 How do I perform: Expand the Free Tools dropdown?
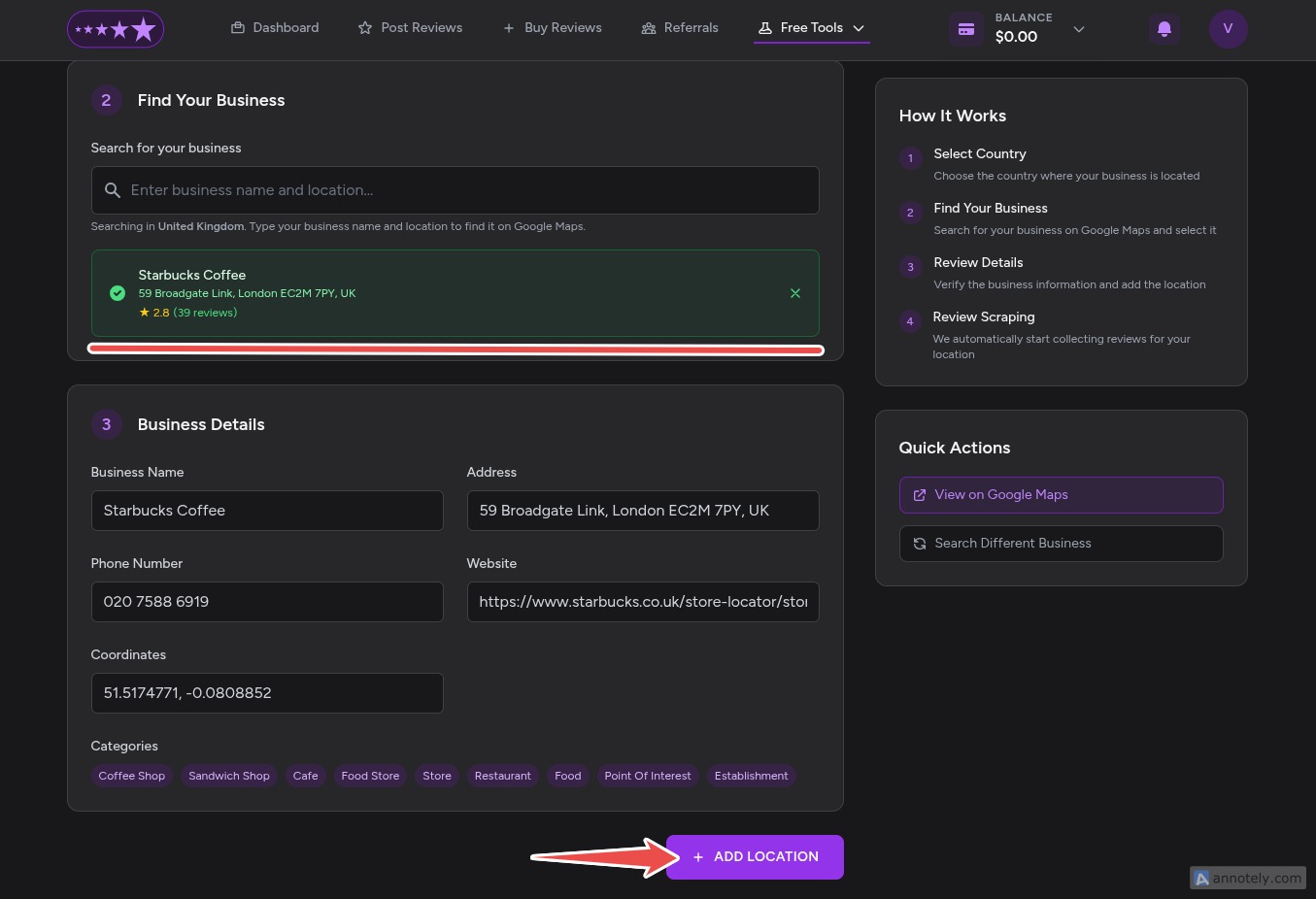[x=811, y=28]
